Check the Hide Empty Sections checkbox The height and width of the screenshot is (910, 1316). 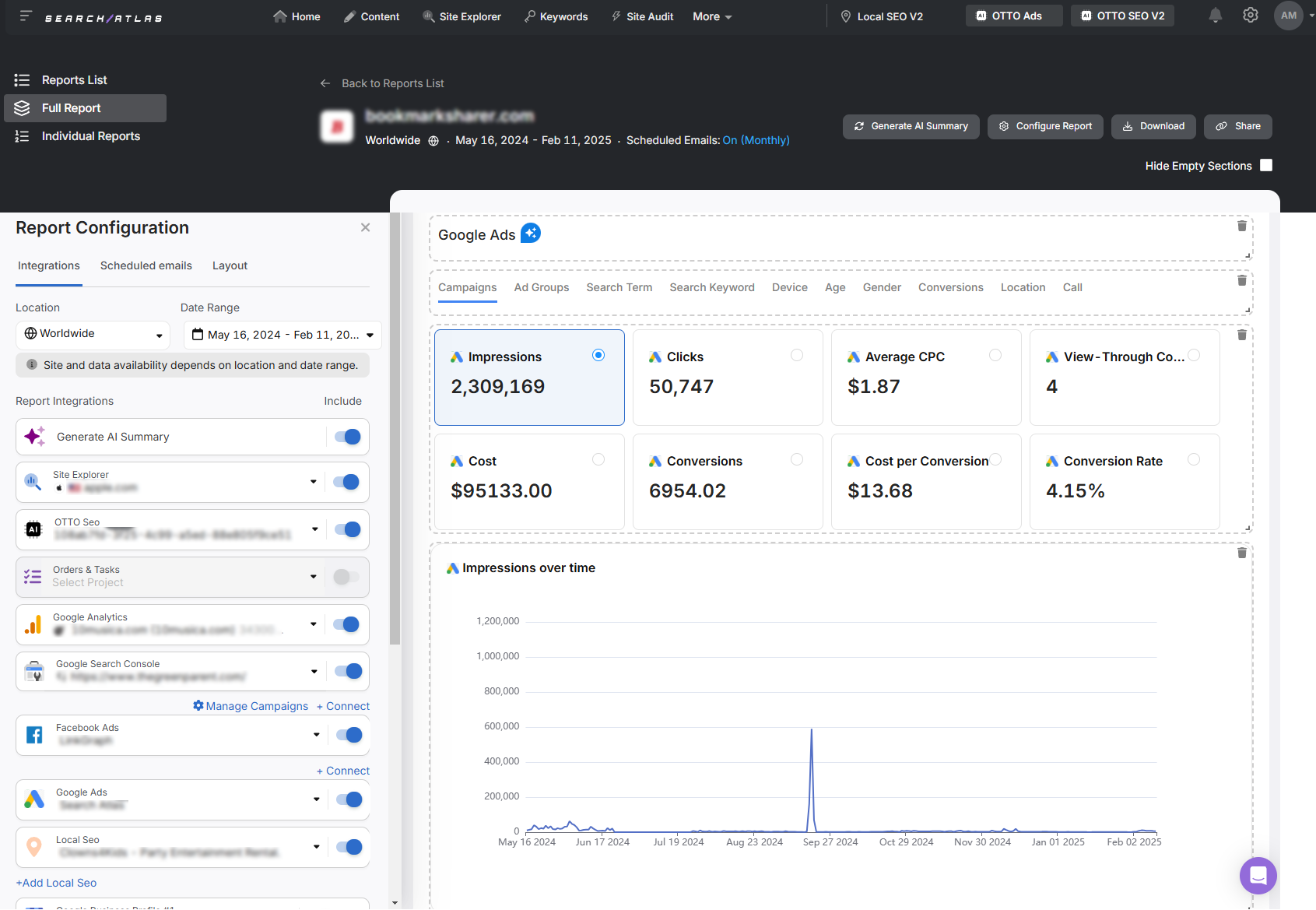click(x=1266, y=165)
